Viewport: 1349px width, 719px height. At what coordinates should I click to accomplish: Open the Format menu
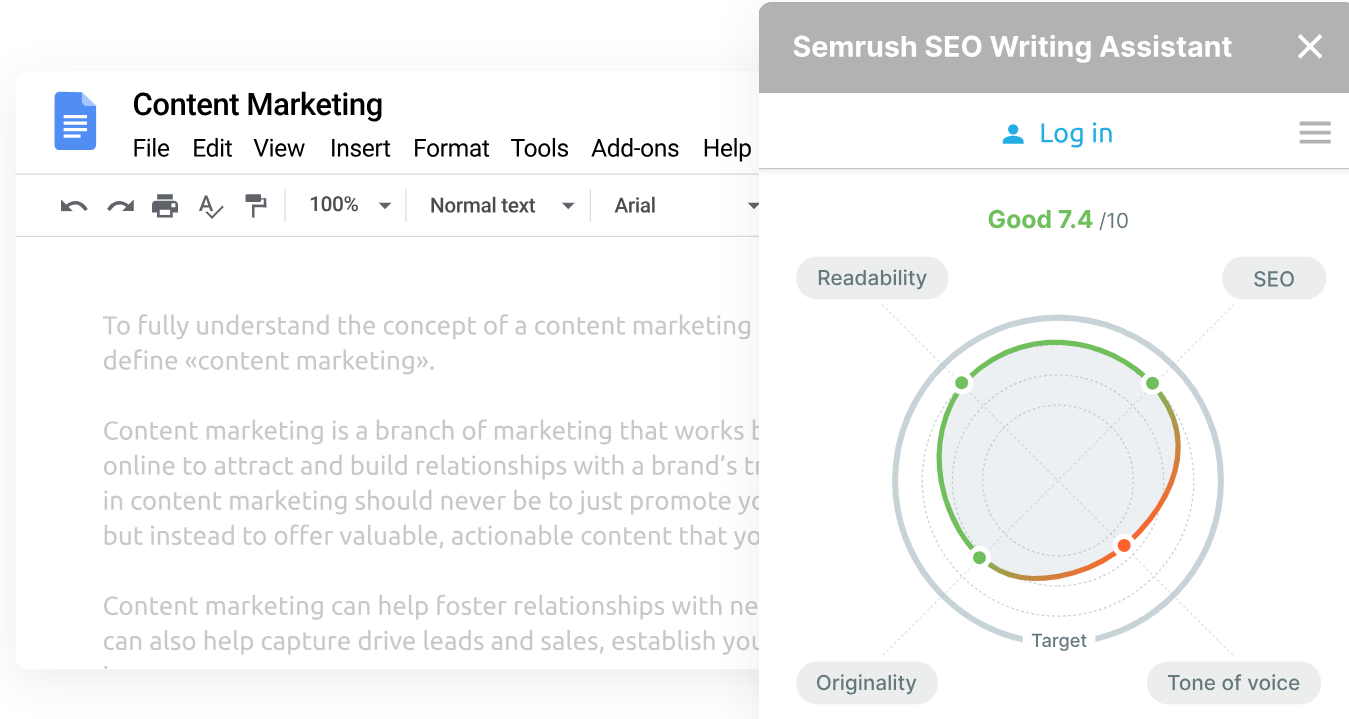(x=451, y=149)
